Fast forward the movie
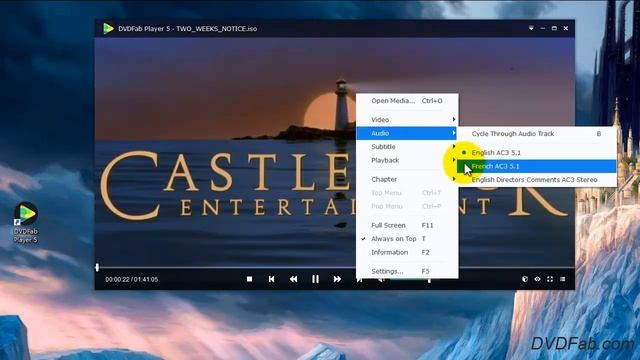640x360 pixels. pyautogui.click(x=337, y=279)
